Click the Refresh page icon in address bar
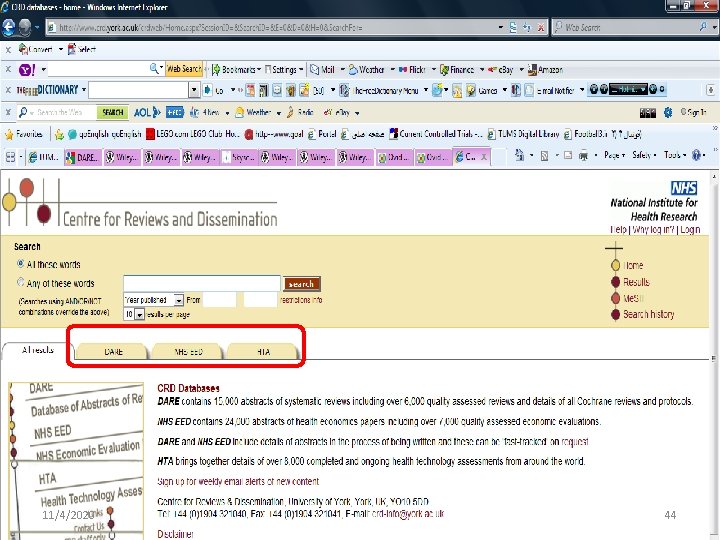The height and width of the screenshot is (540, 720). [527, 28]
